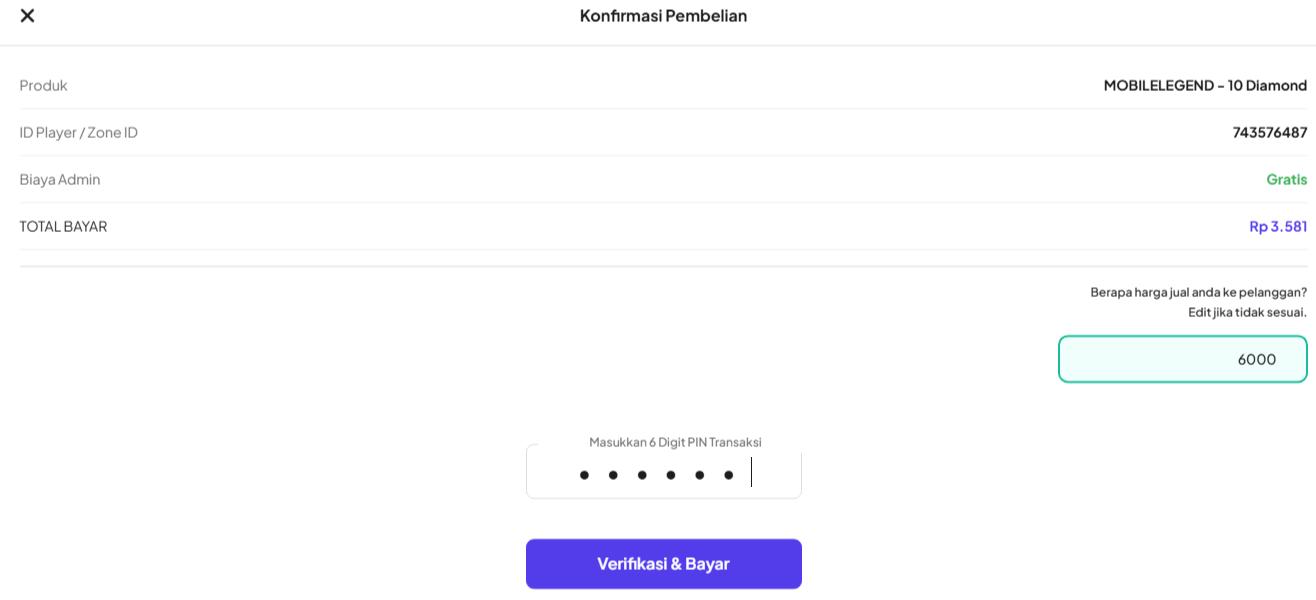Click the Konfirmasi Pembelian title
The width and height of the screenshot is (1316, 600).
pyautogui.click(x=663, y=16)
